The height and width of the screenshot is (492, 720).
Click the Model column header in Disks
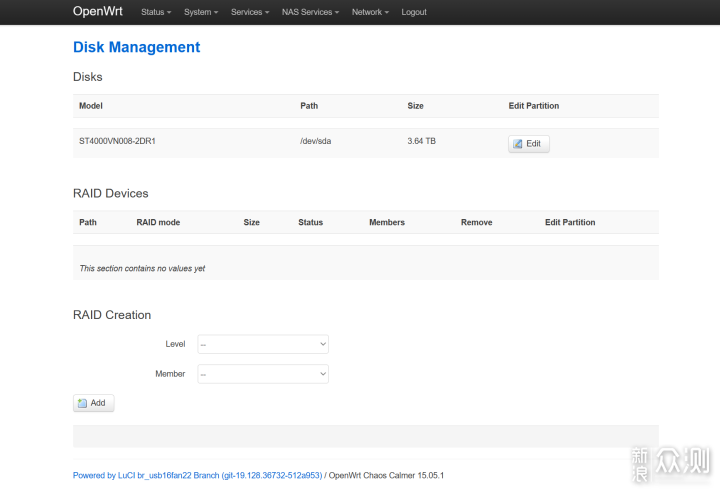click(91, 106)
